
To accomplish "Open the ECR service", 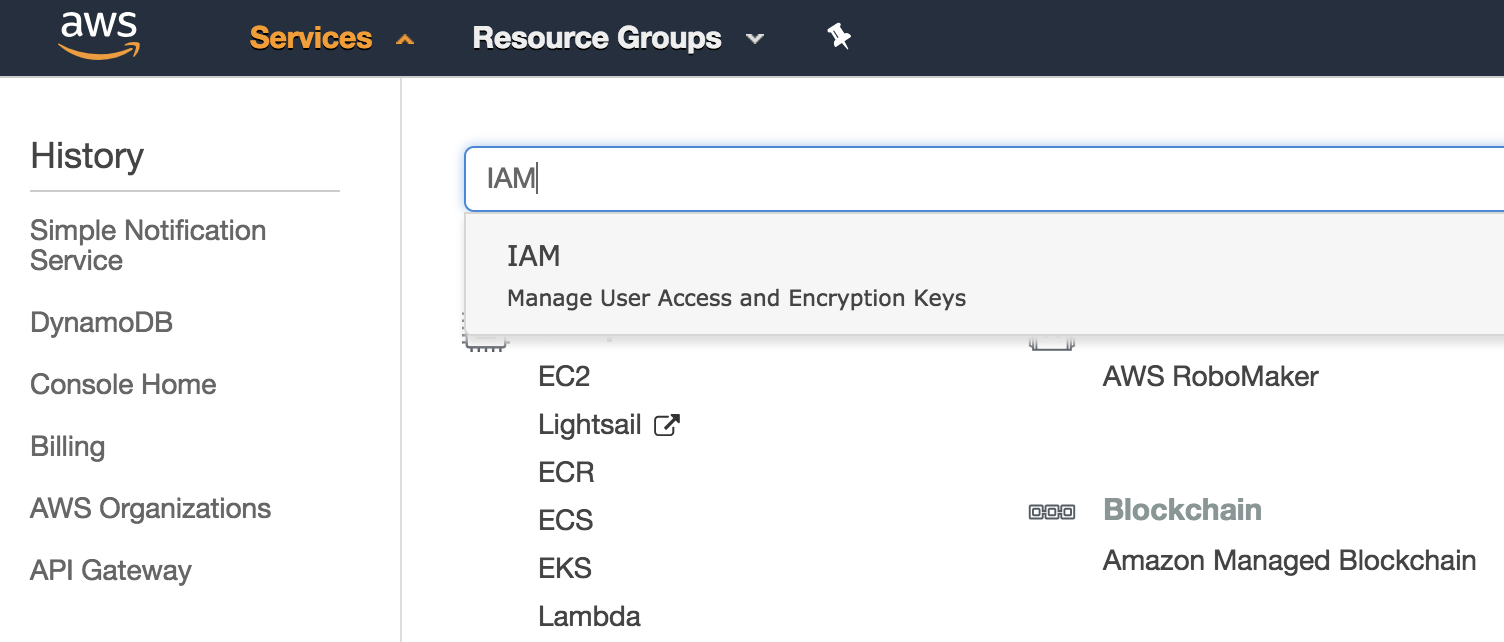I will (566, 472).
